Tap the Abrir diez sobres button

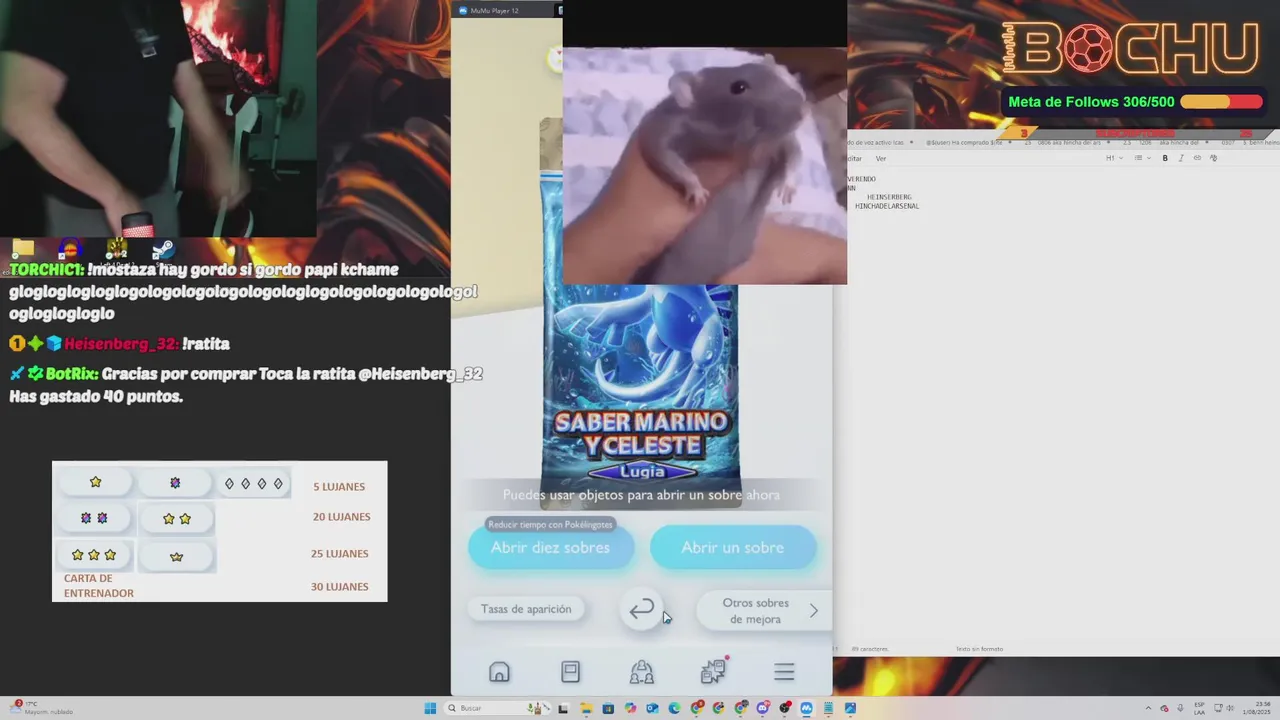click(x=550, y=547)
